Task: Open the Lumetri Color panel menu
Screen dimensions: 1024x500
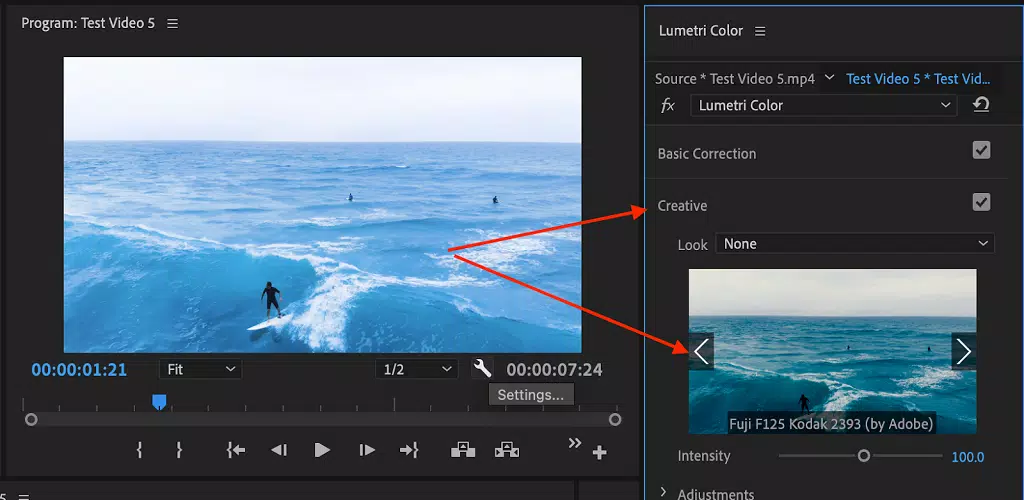Action: point(760,31)
